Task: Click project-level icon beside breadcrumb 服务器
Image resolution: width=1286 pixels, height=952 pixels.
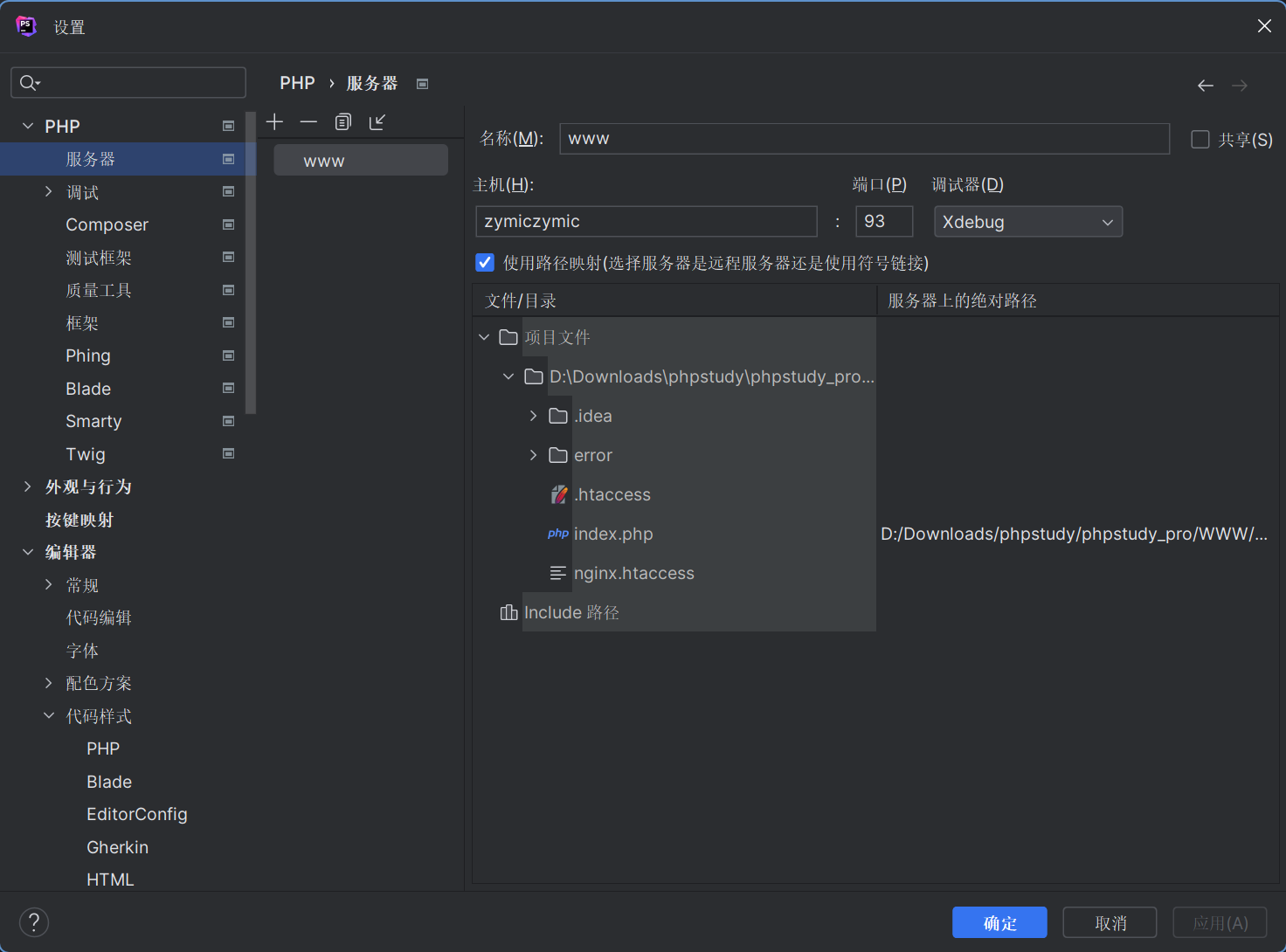Action: [x=423, y=84]
